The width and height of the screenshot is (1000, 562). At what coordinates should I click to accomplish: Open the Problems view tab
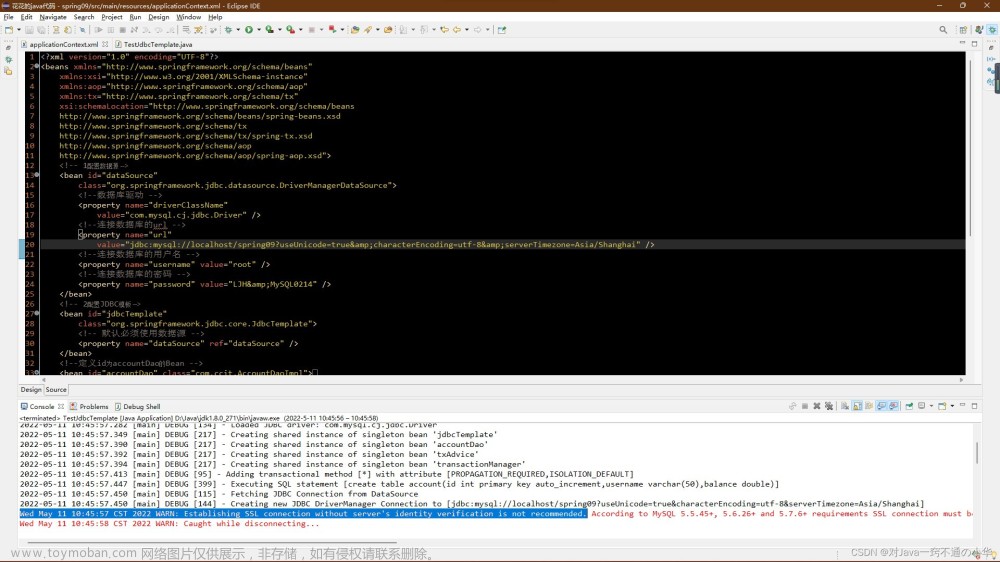pos(89,406)
